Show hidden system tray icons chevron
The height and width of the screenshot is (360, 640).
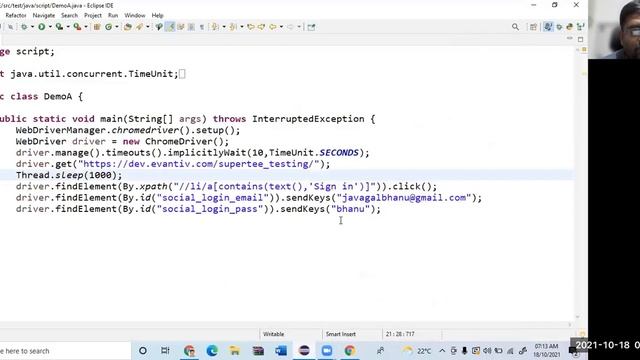pos(442,351)
